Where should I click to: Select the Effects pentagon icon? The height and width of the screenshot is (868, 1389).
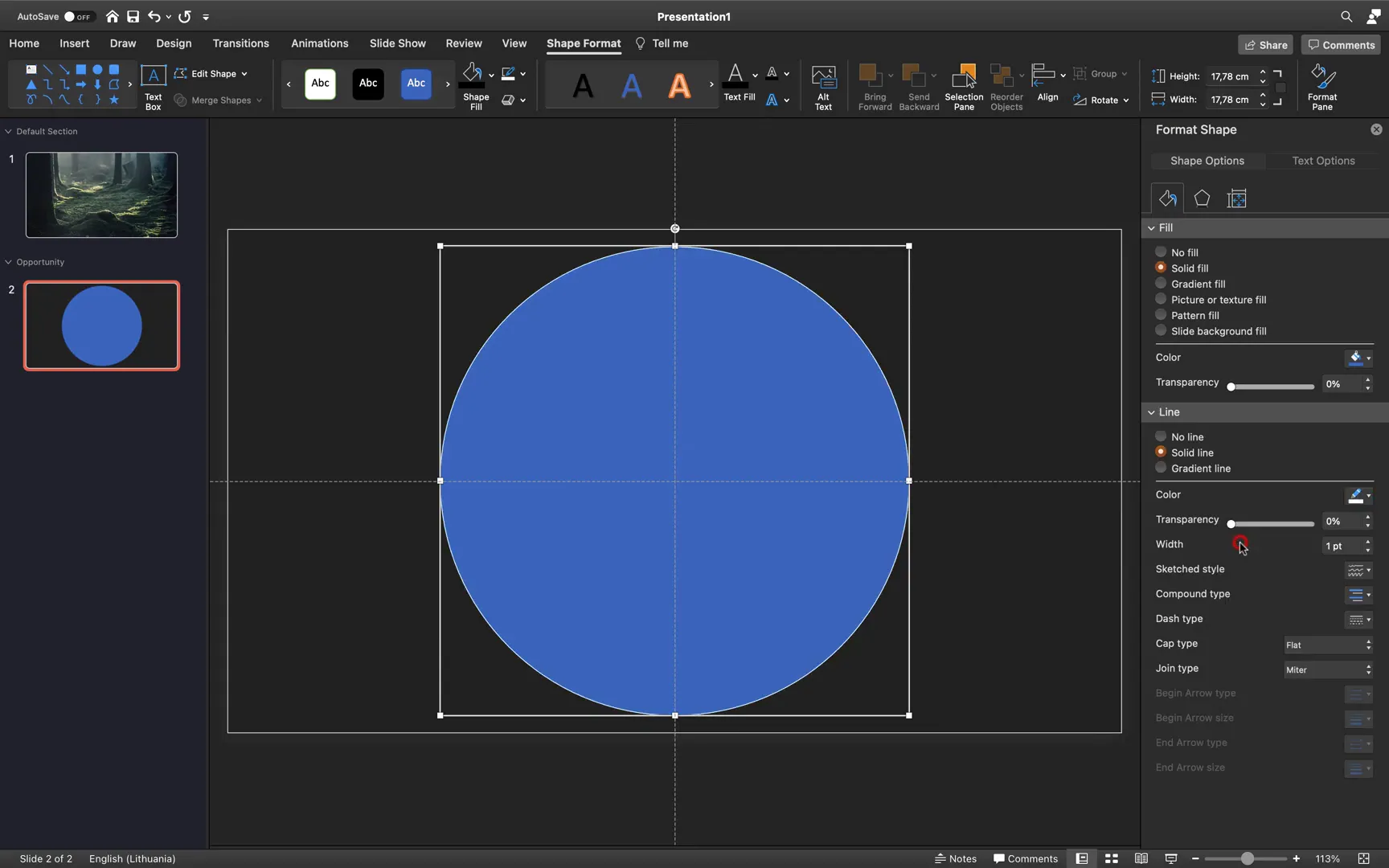(1202, 198)
